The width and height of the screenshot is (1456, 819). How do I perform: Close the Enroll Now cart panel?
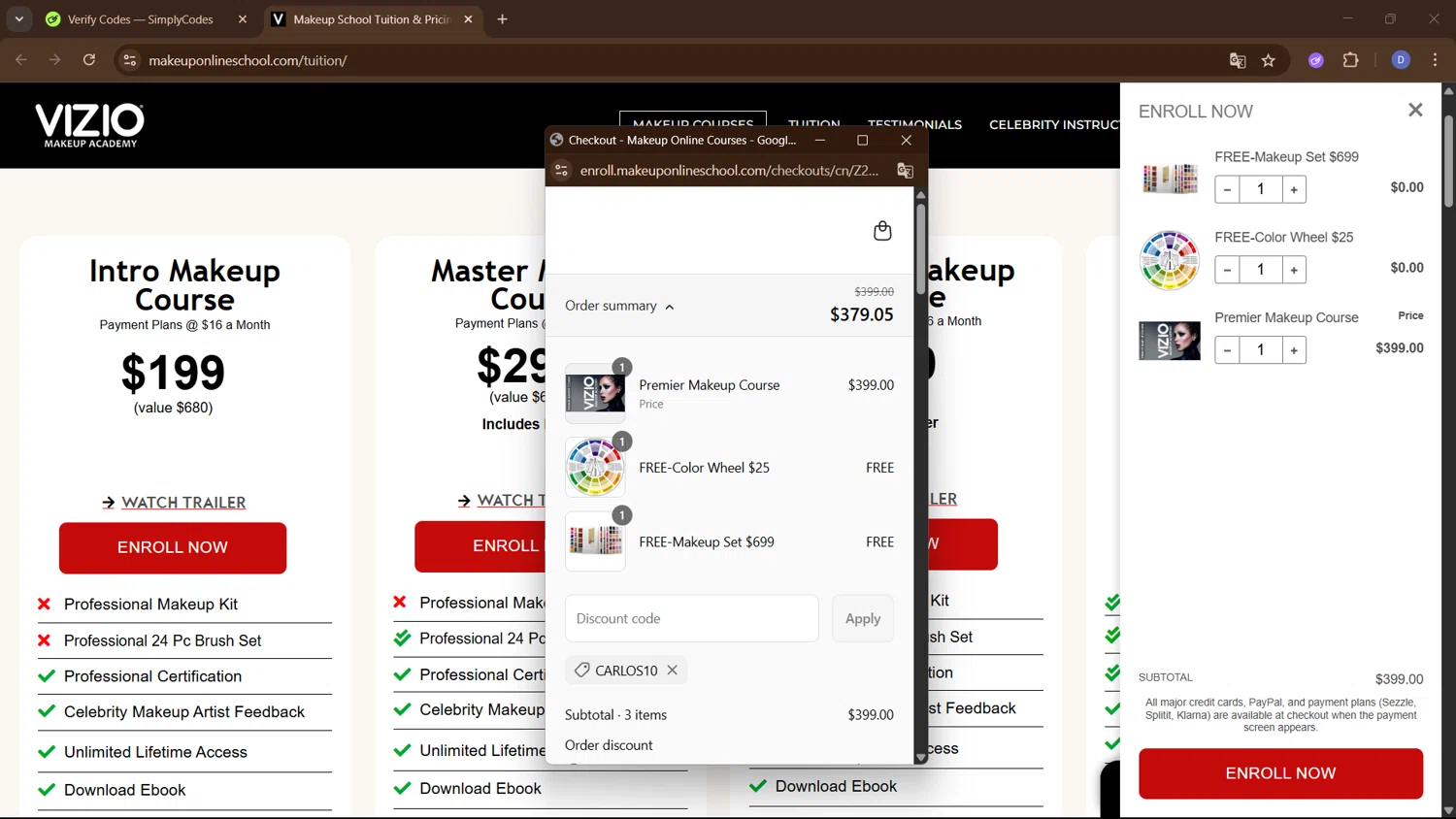[1415, 111]
